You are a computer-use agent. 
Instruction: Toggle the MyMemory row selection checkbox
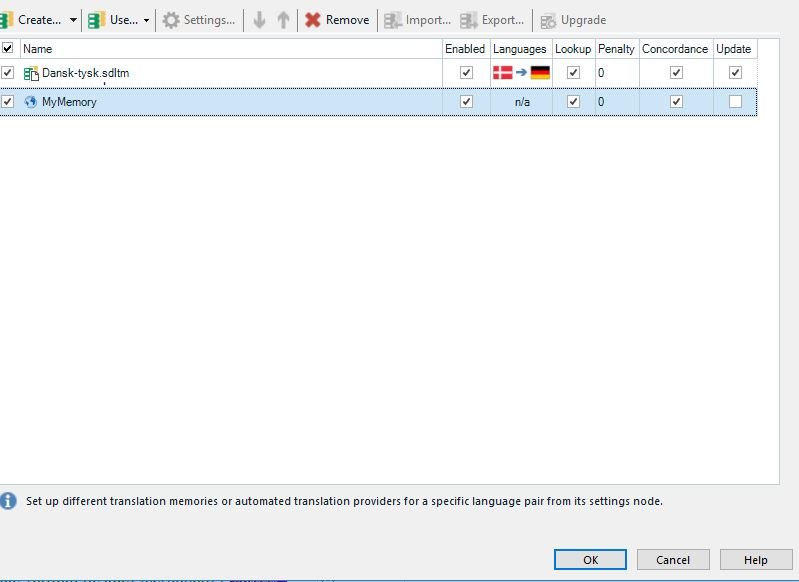7,101
